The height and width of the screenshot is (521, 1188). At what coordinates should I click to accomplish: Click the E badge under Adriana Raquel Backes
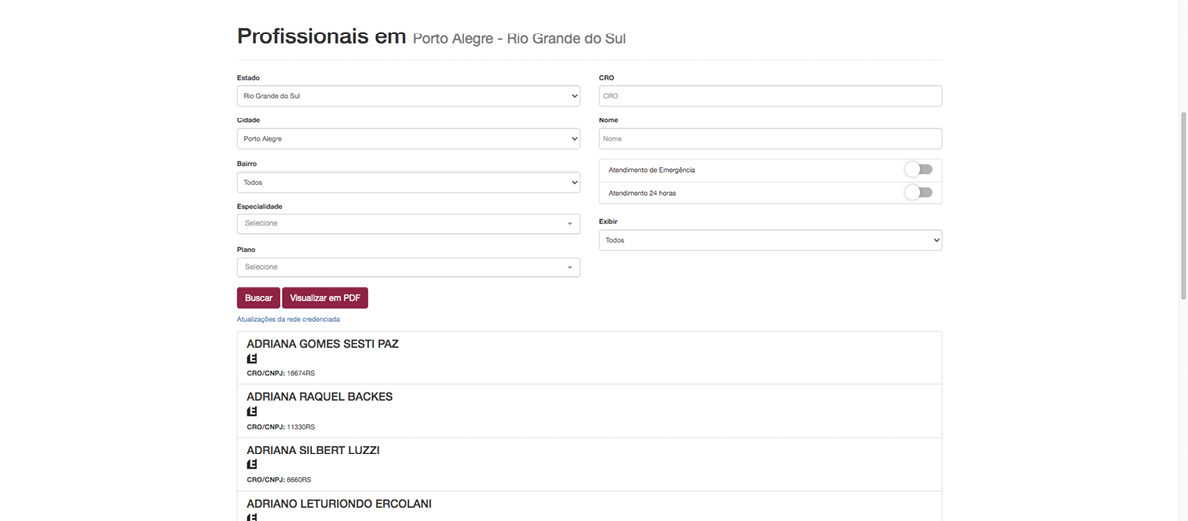(x=252, y=412)
